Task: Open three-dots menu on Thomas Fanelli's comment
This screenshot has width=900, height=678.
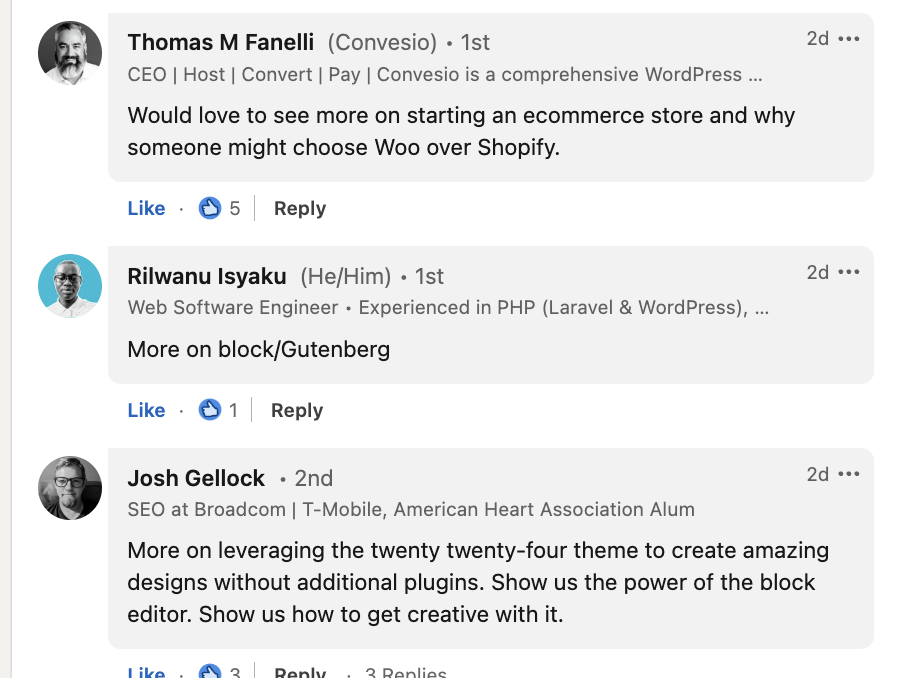Action: (848, 39)
